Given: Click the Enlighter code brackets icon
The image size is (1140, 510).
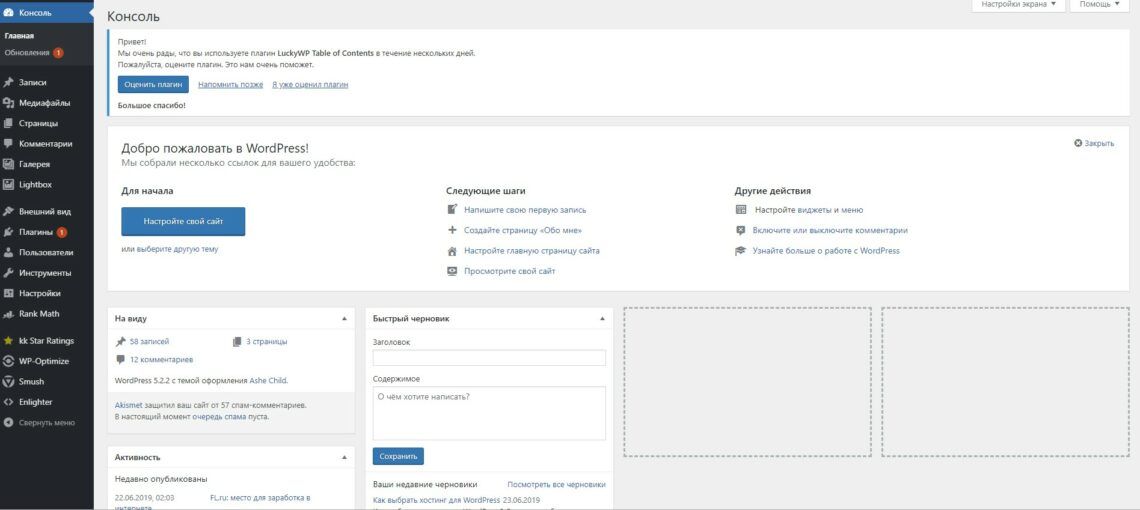Looking at the screenshot, I should point(9,402).
